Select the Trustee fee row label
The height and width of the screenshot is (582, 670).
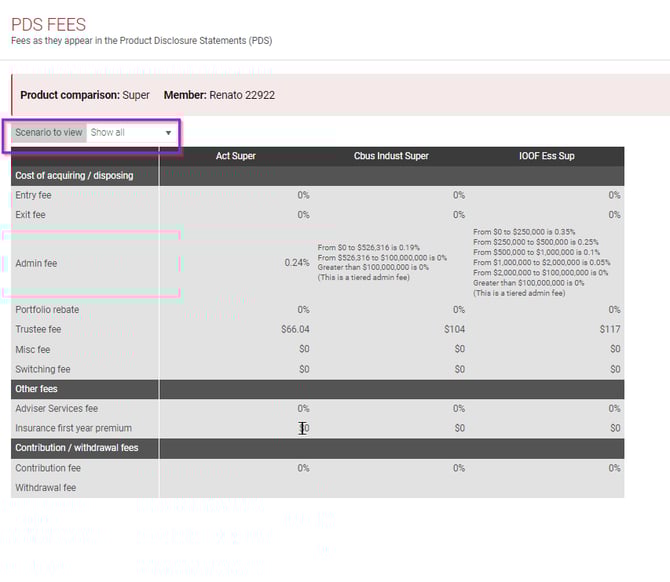(38, 329)
